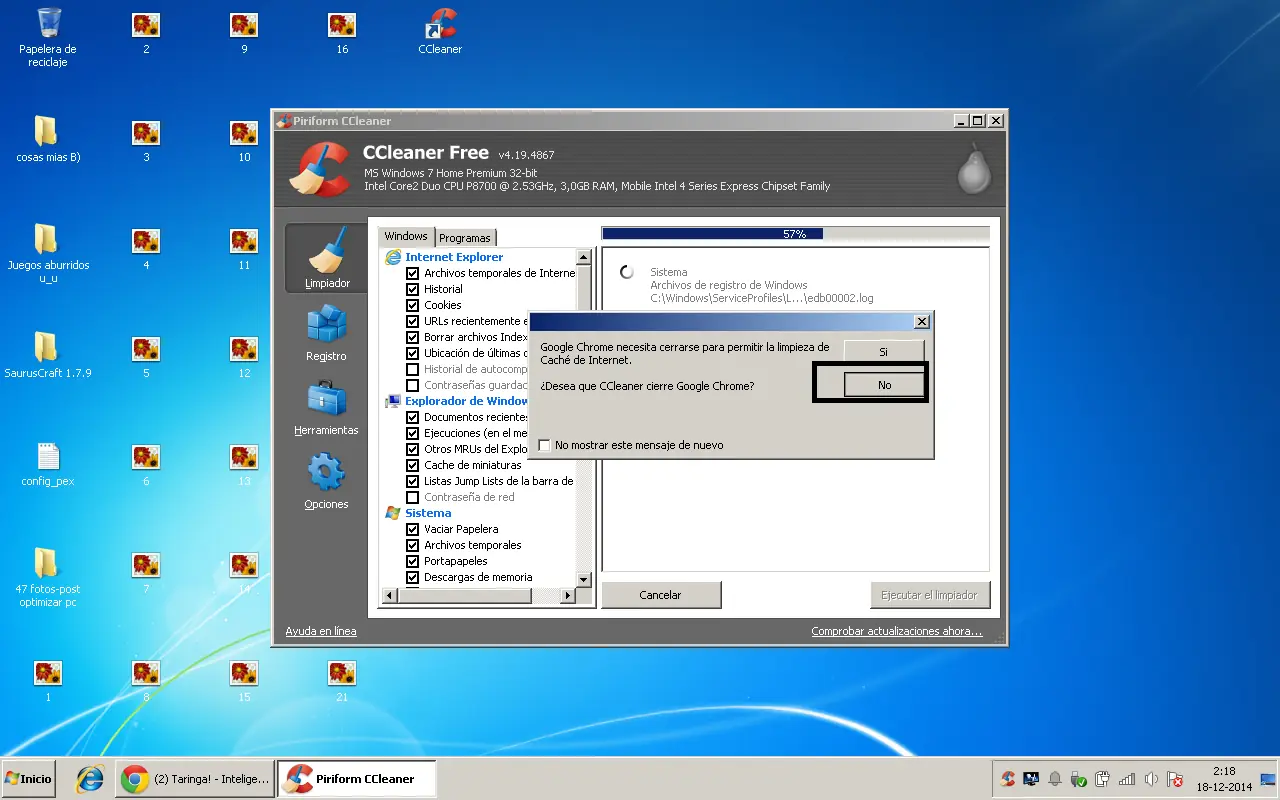
Task: Select the desktop image file named 10
Action: point(244,132)
